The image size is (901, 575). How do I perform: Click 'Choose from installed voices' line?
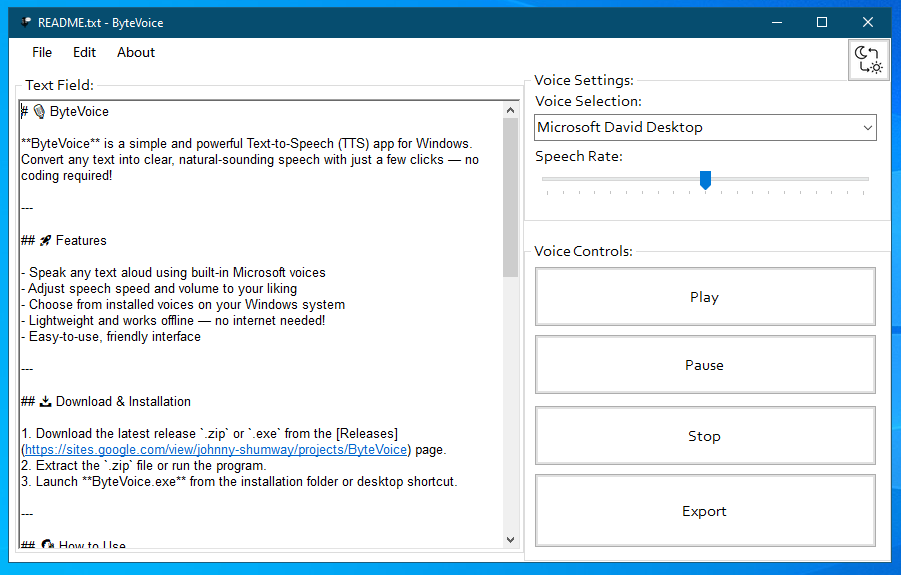183,305
